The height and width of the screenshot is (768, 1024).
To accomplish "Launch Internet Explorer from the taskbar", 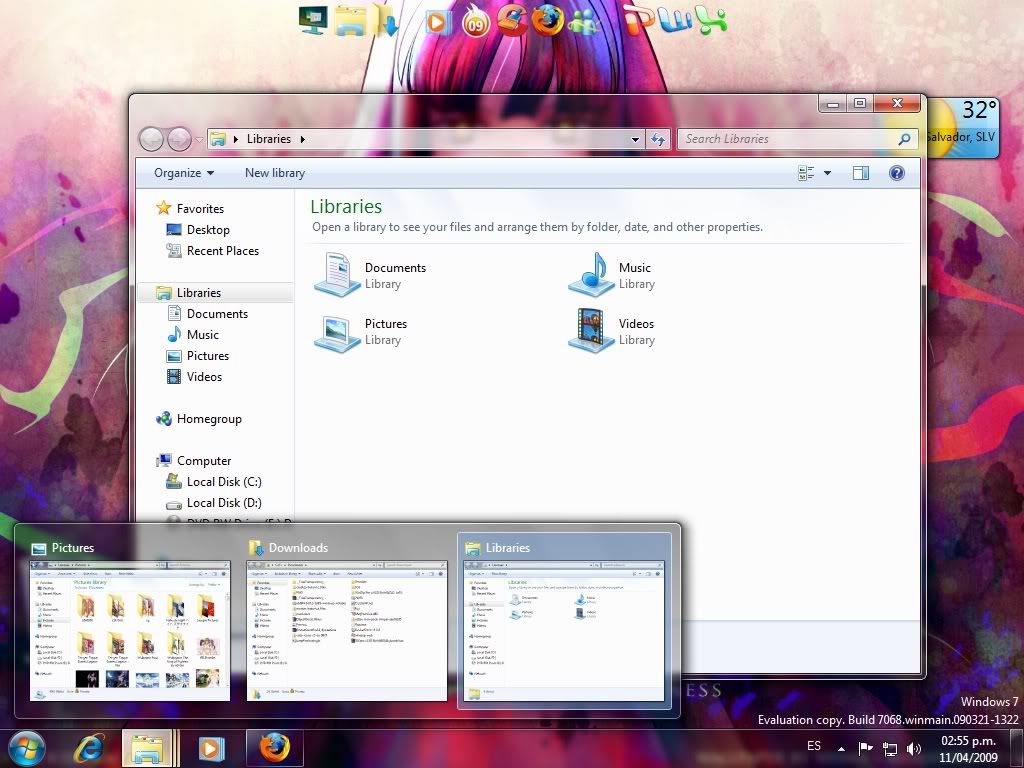I will 89,748.
